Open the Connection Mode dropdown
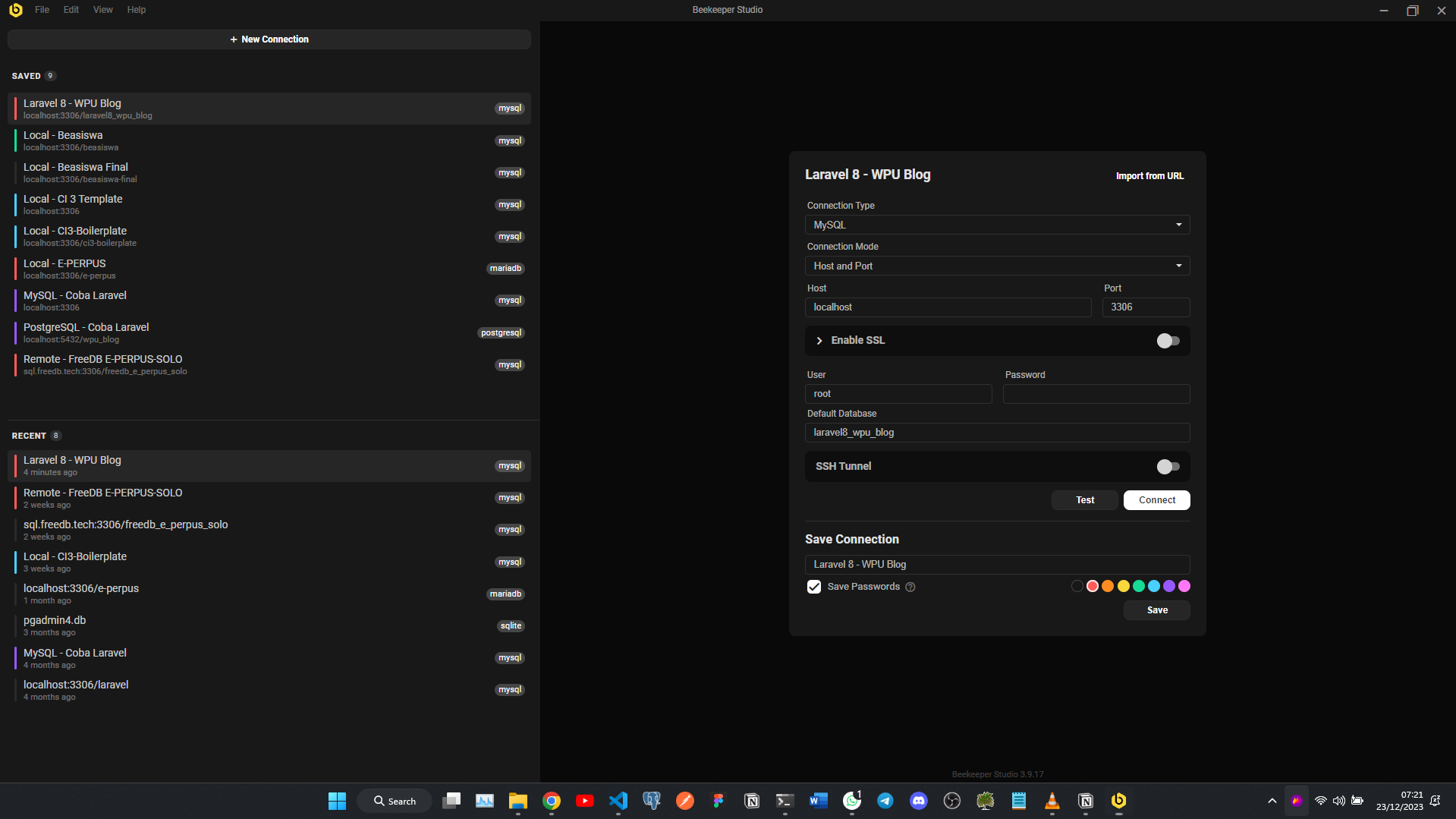 [x=997, y=266]
